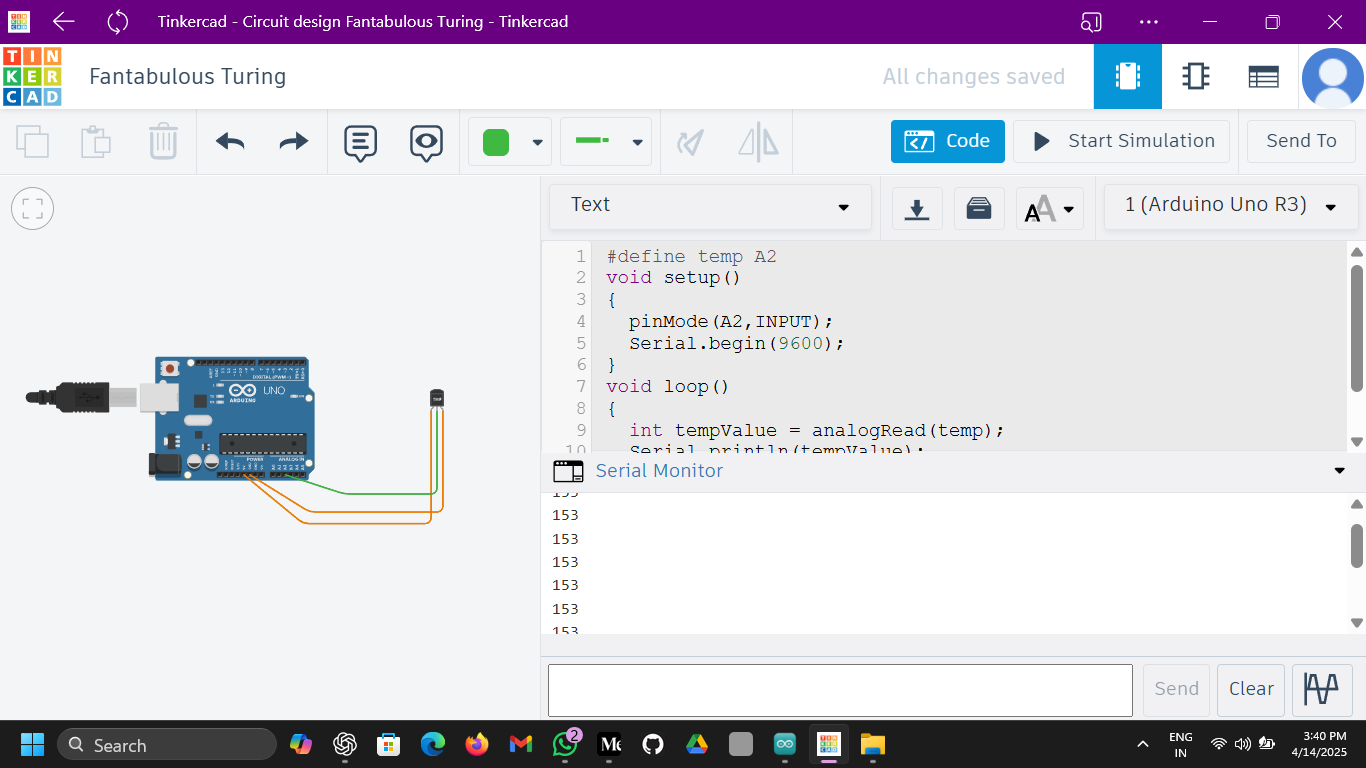
Task: Open the Notes tool
Action: [360, 143]
